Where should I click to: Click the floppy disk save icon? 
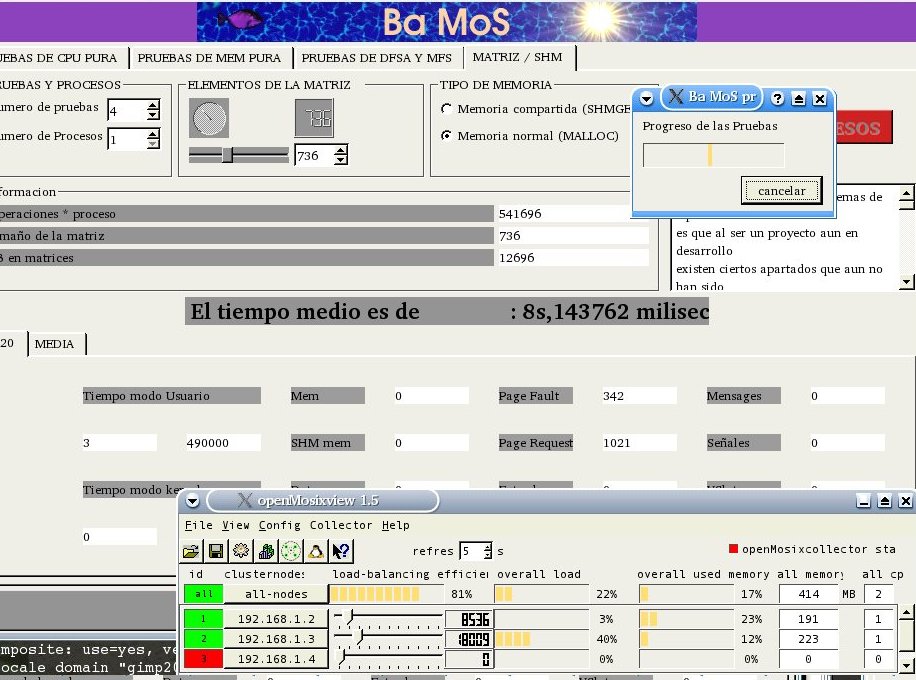pos(215,550)
